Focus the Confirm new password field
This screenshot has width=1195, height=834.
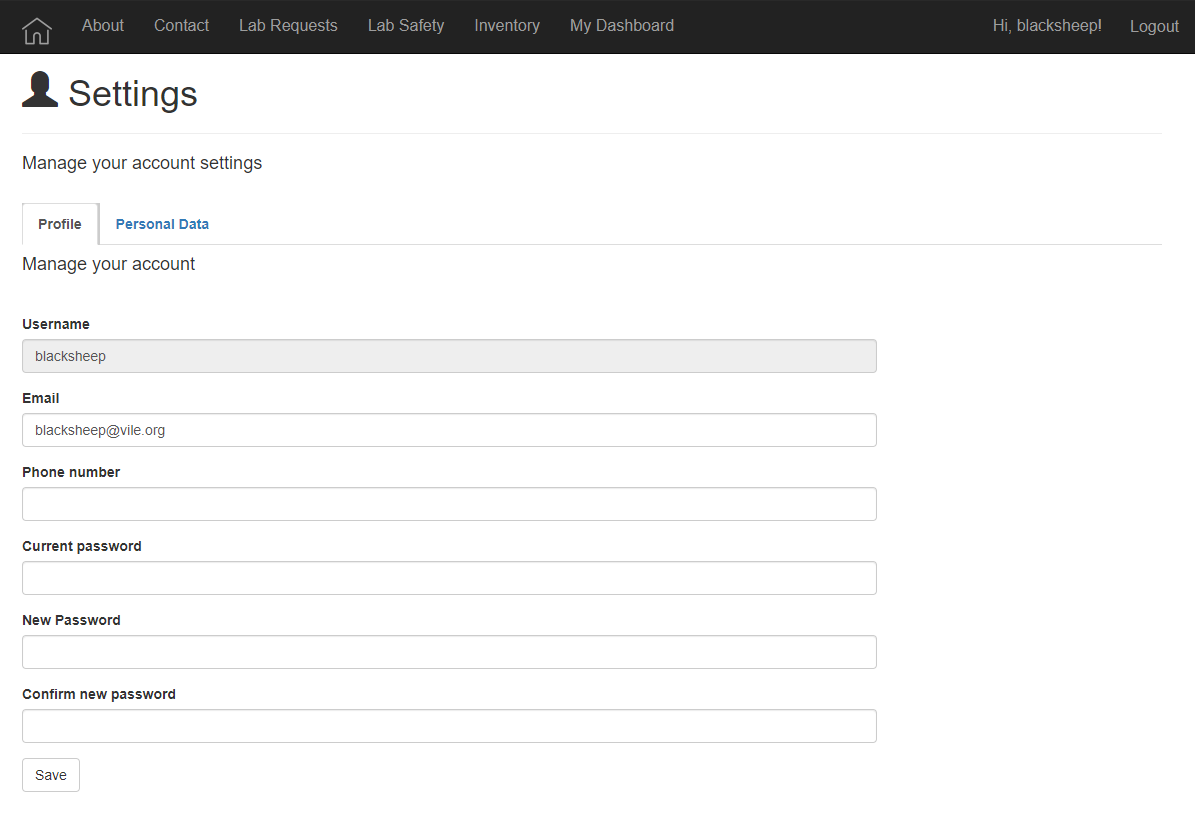pyautogui.click(x=449, y=726)
